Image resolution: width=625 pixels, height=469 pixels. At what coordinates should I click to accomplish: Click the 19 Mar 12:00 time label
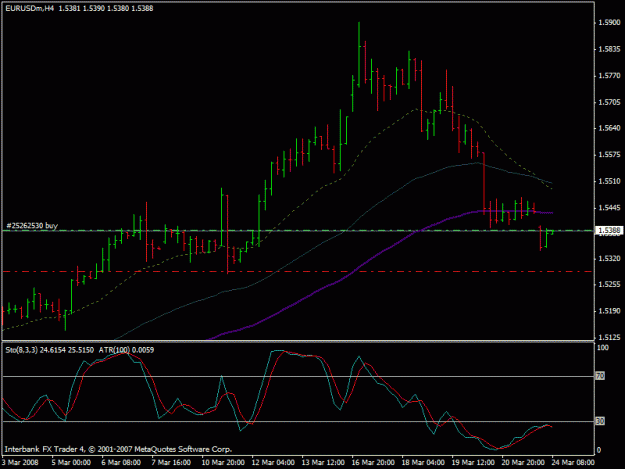point(473,462)
